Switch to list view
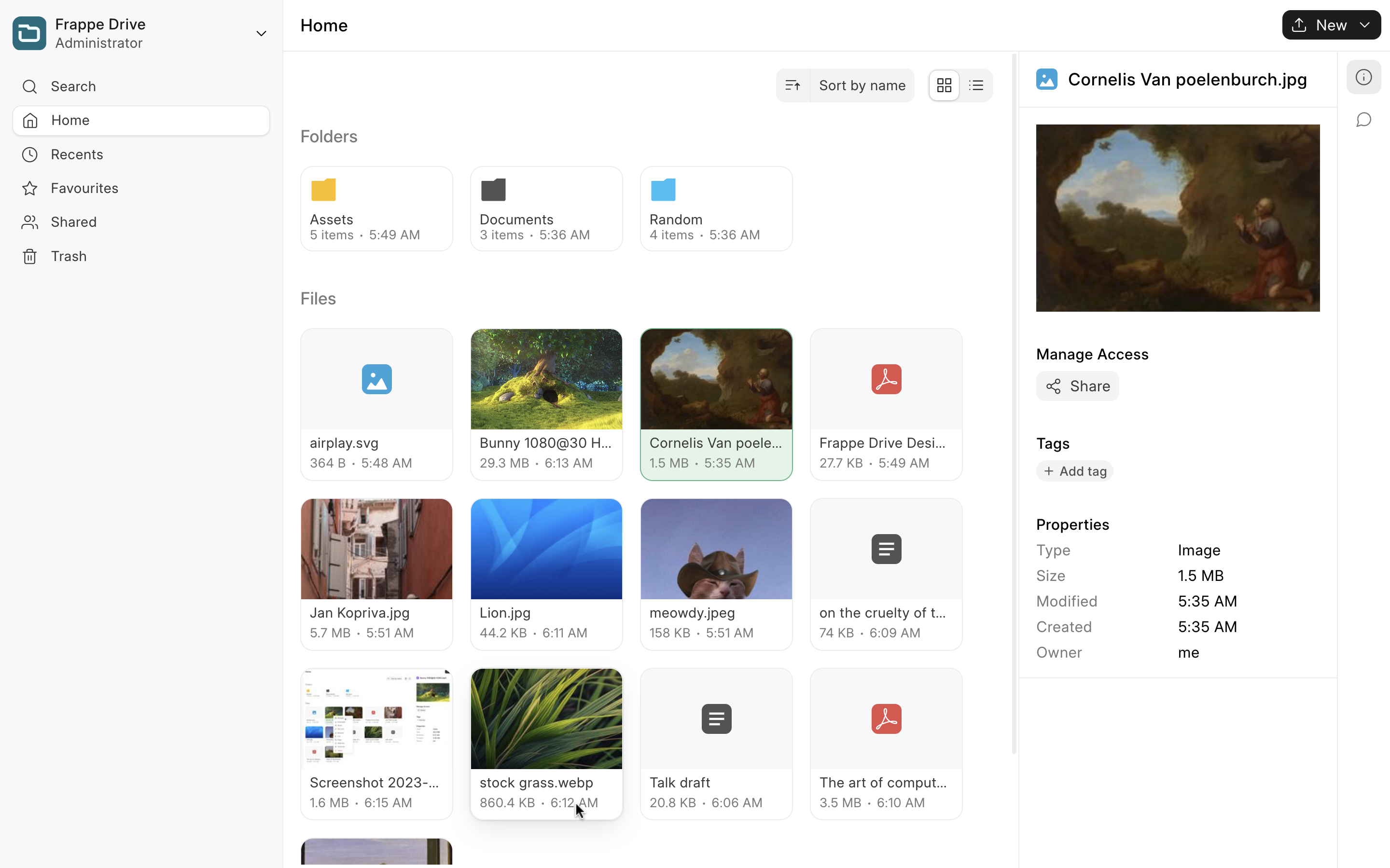Viewport: 1390px width, 868px height. click(x=976, y=85)
